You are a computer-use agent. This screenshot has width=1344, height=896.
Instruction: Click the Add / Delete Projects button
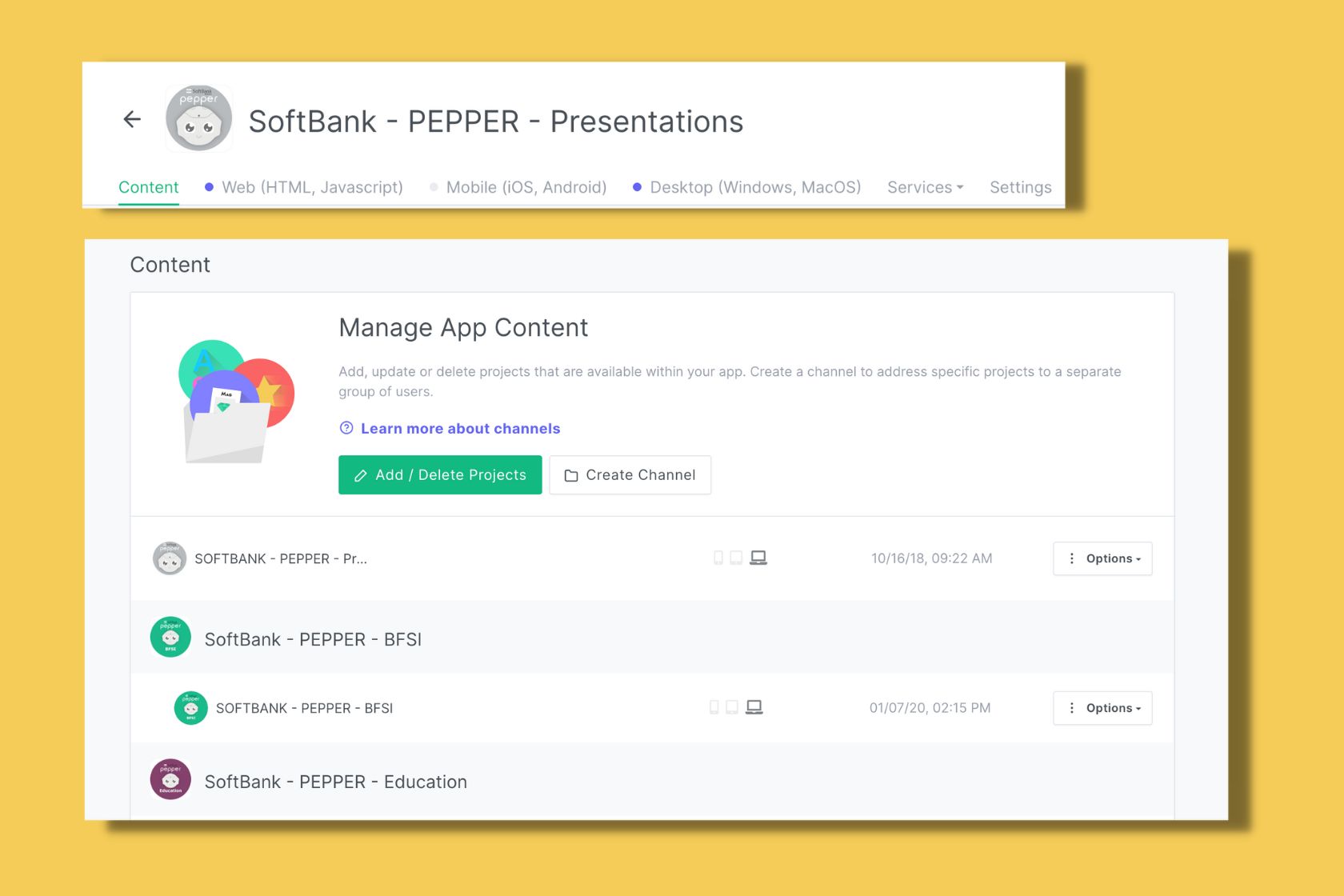pyautogui.click(x=439, y=474)
